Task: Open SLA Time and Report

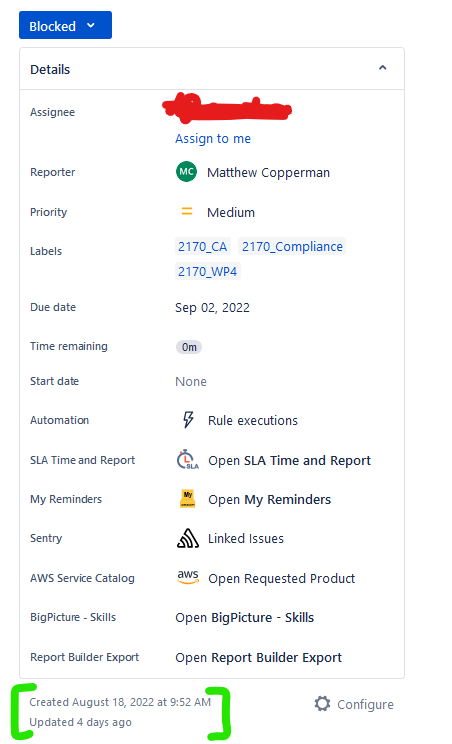Action: point(289,460)
